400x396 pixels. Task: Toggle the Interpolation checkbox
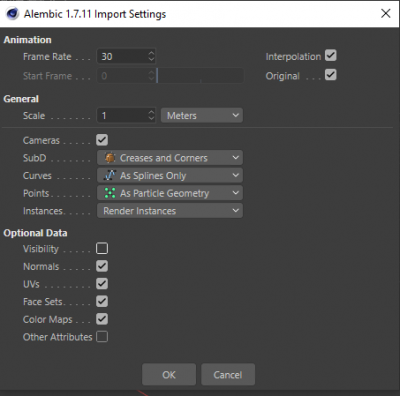331,56
